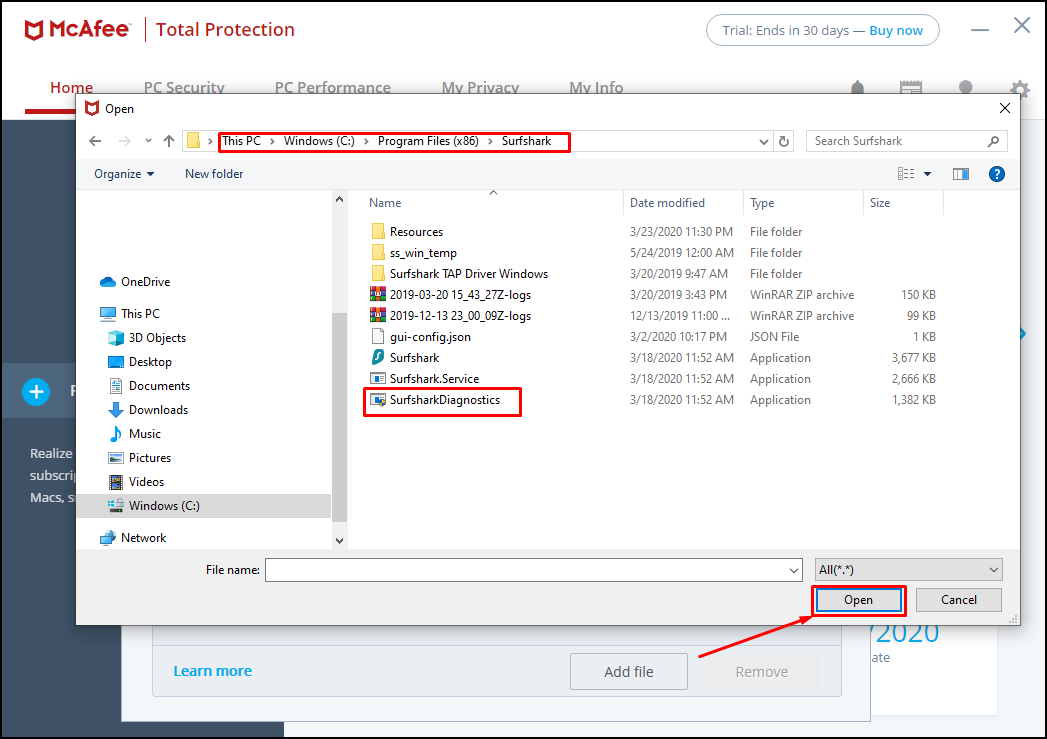1047x739 pixels.
Task: Open the McAfee subscription calendar icon
Action: tap(911, 88)
